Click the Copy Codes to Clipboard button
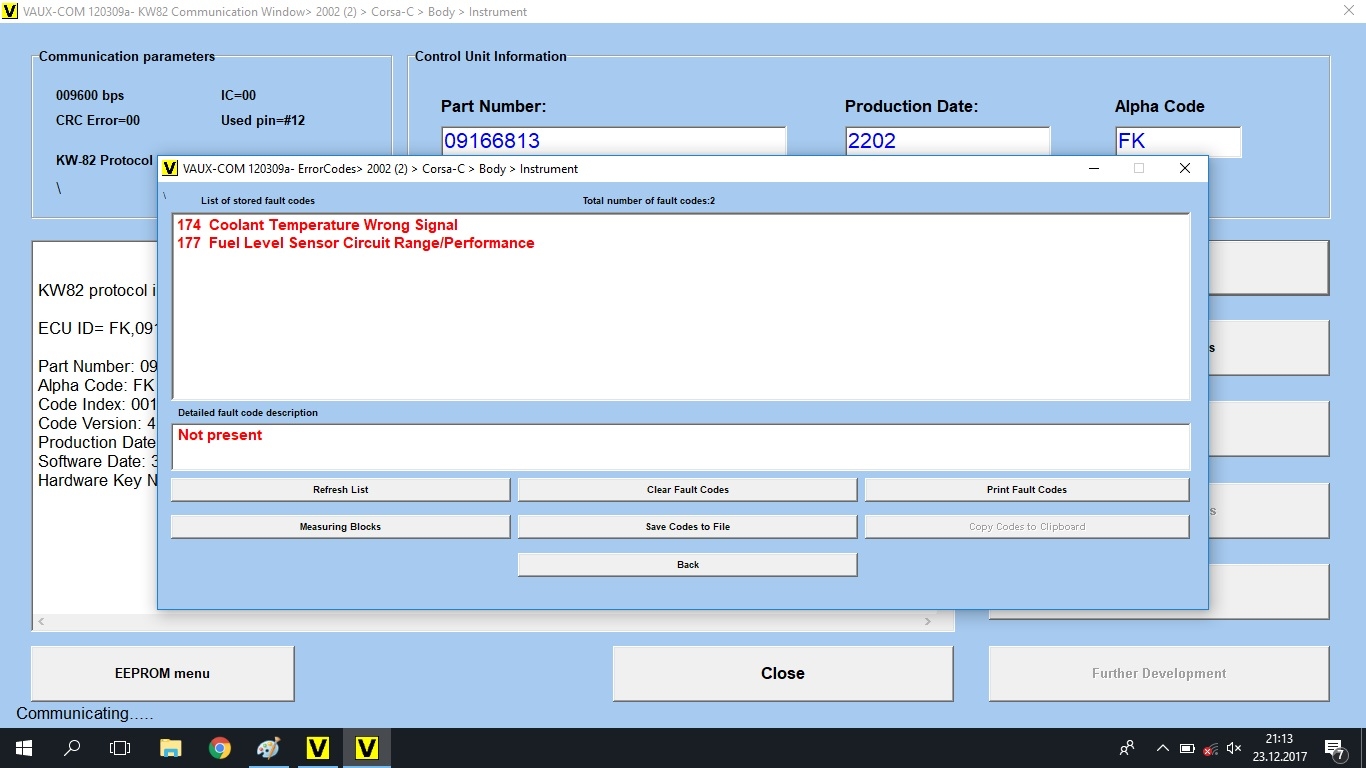The width and height of the screenshot is (1366, 768). [1026, 526]
